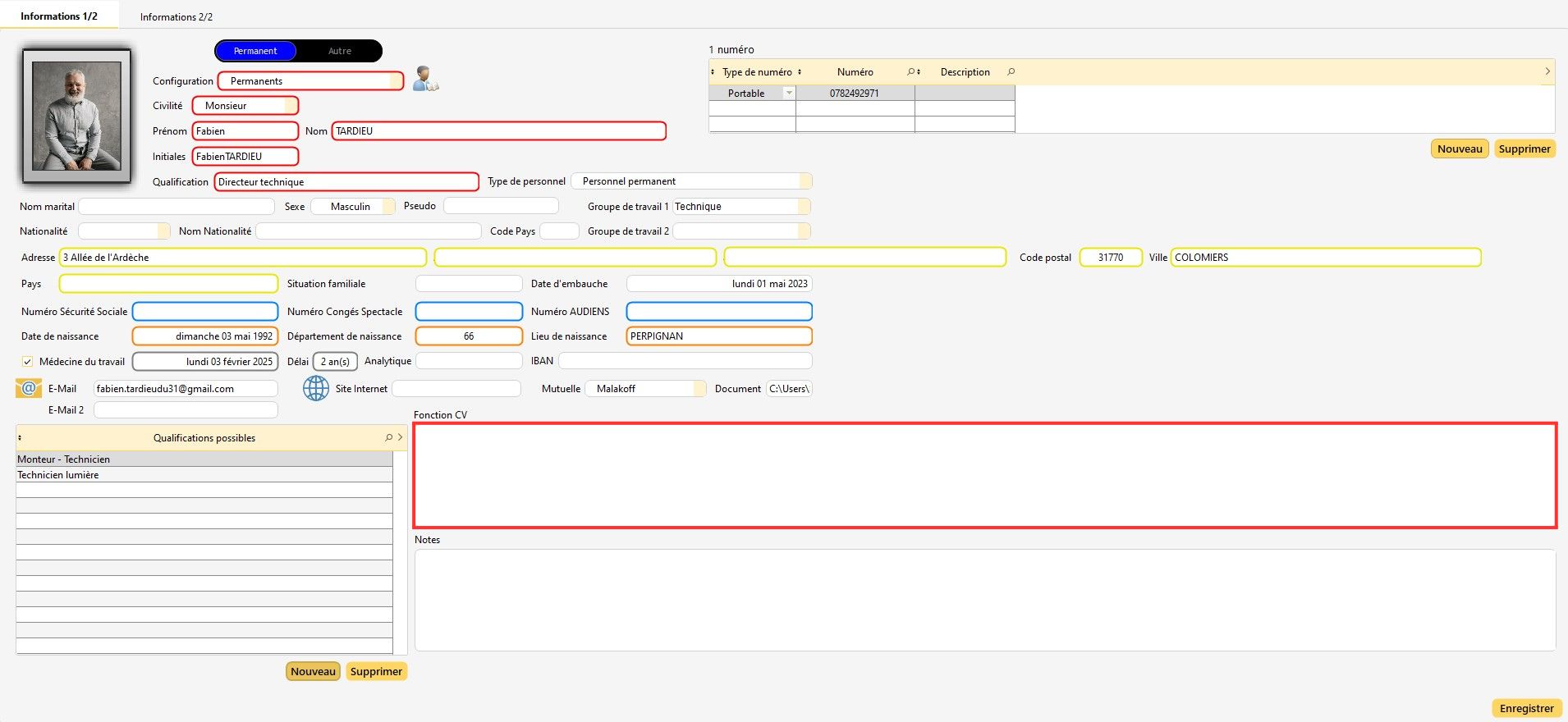Select the Permanent toggle option

tap(255, 51)
